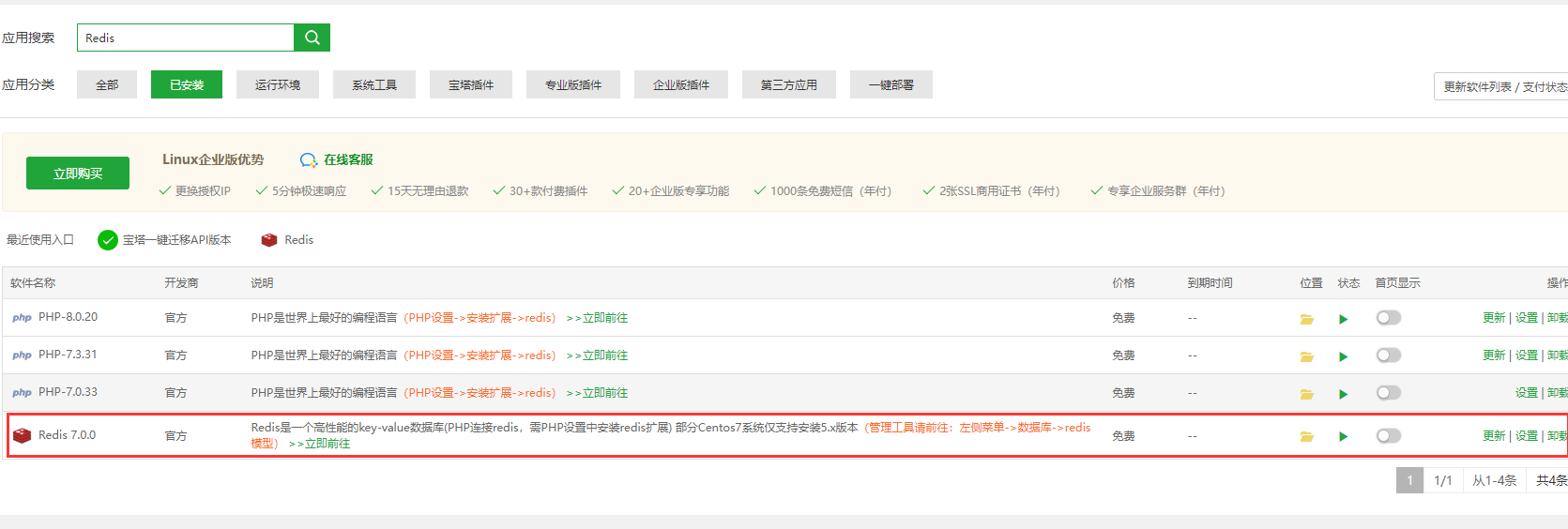Viewport: 1568px width, 529px height.
Task: Click 更新 for PHP-7.3.31
Action: point(1494,355)
